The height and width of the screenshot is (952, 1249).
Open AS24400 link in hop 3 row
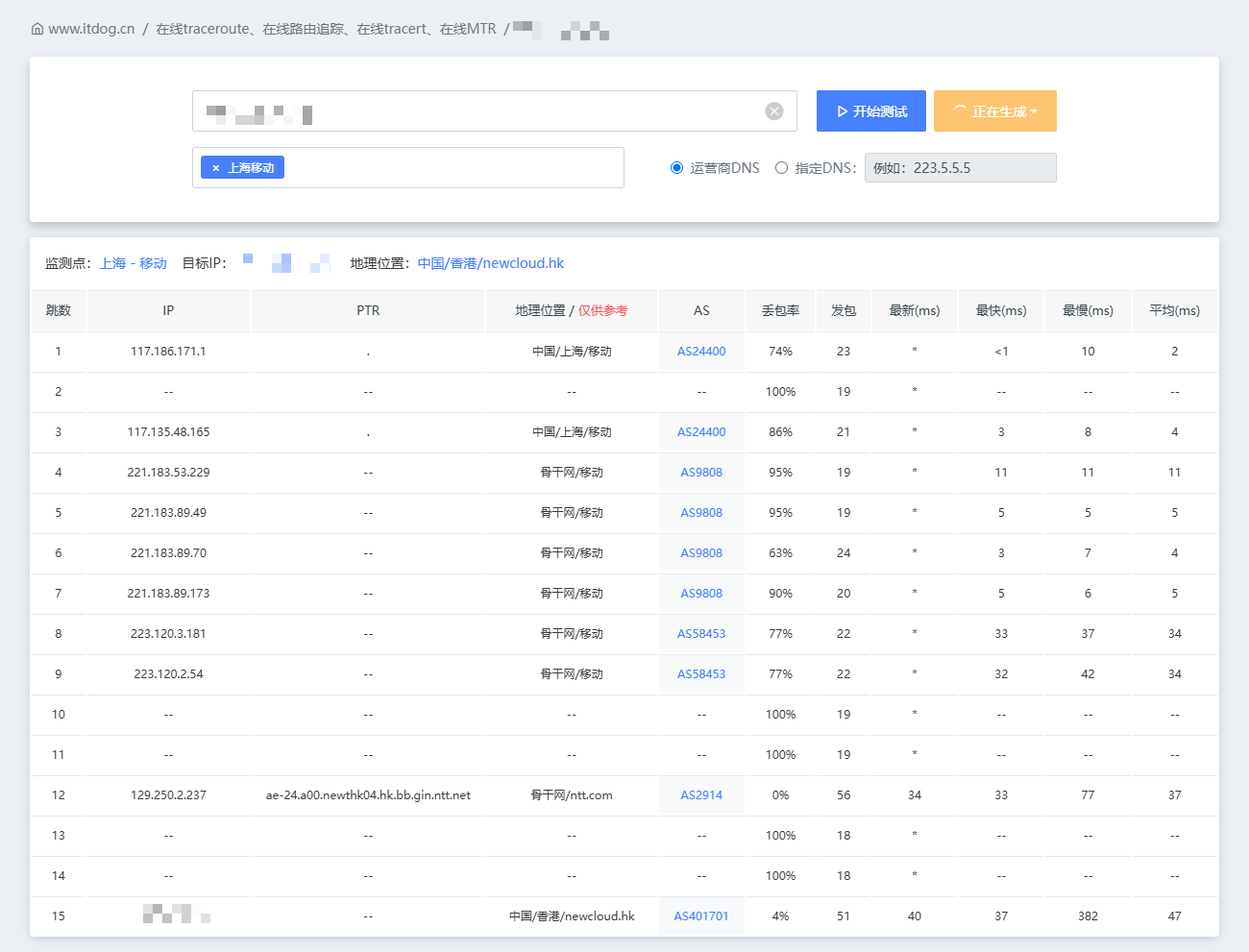(701, 432)
